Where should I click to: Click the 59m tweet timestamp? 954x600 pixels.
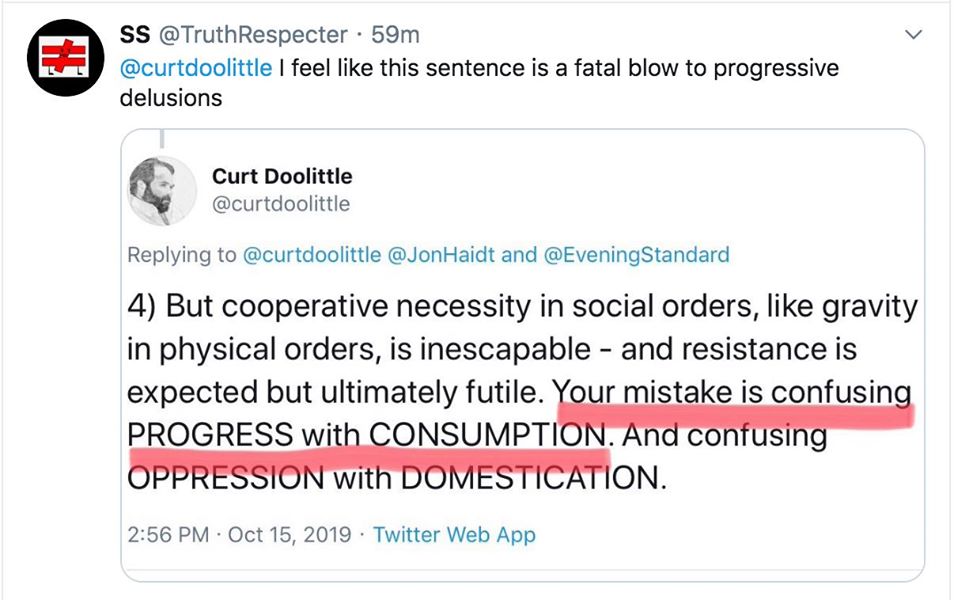click(395, 35)
